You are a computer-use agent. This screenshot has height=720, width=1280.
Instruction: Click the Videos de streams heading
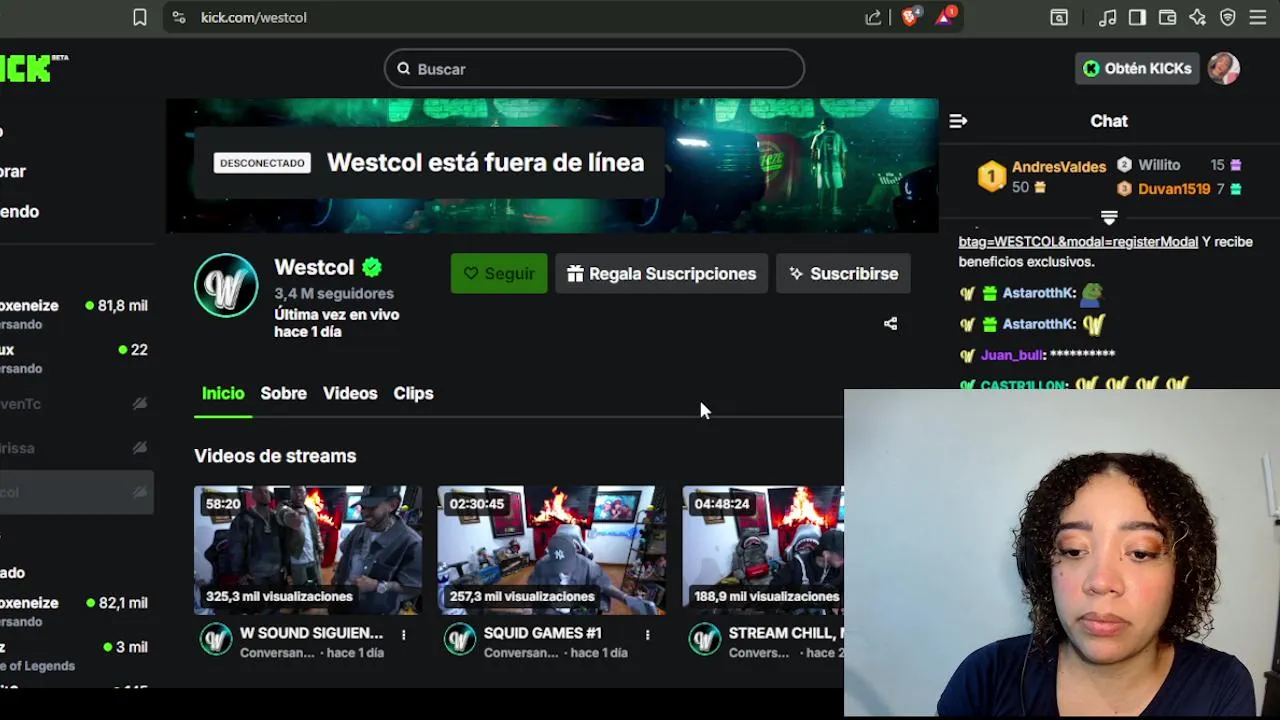click(x=275, y=456)
